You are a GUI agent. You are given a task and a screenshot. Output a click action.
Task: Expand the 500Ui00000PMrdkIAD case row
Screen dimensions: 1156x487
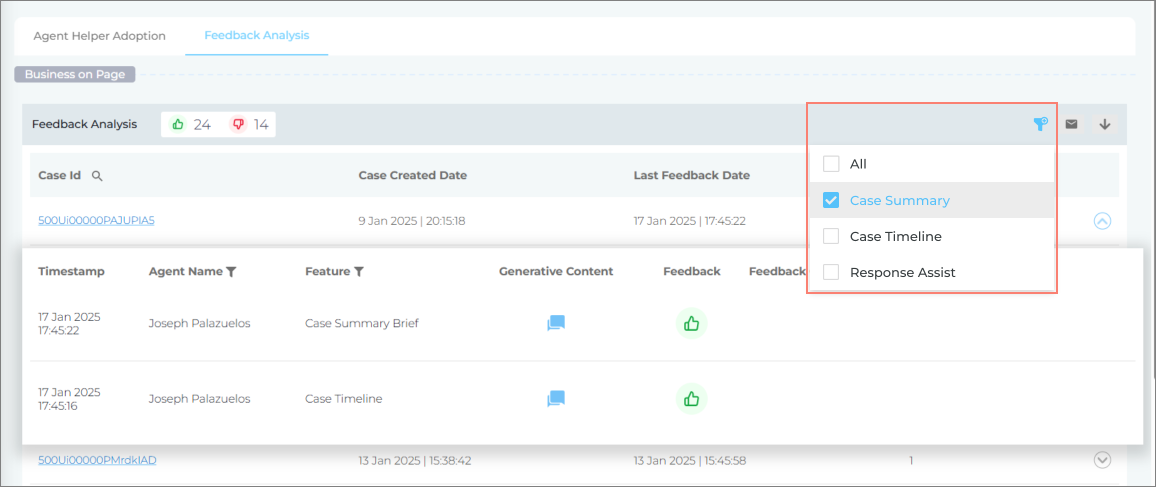[x=1102, y=460]
